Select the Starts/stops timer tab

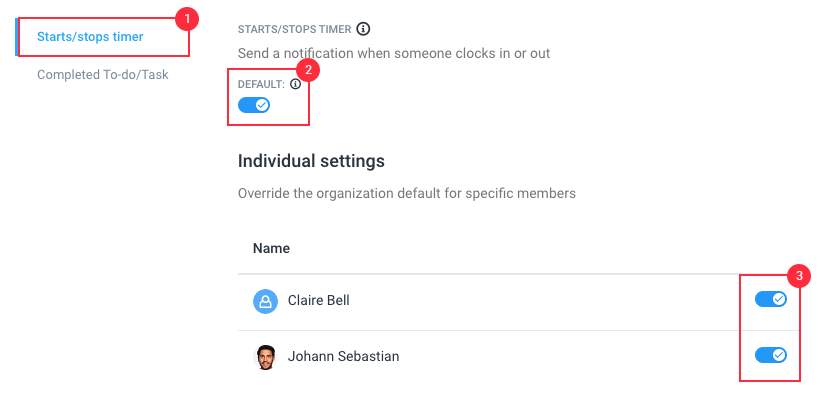tap(90, 37)
